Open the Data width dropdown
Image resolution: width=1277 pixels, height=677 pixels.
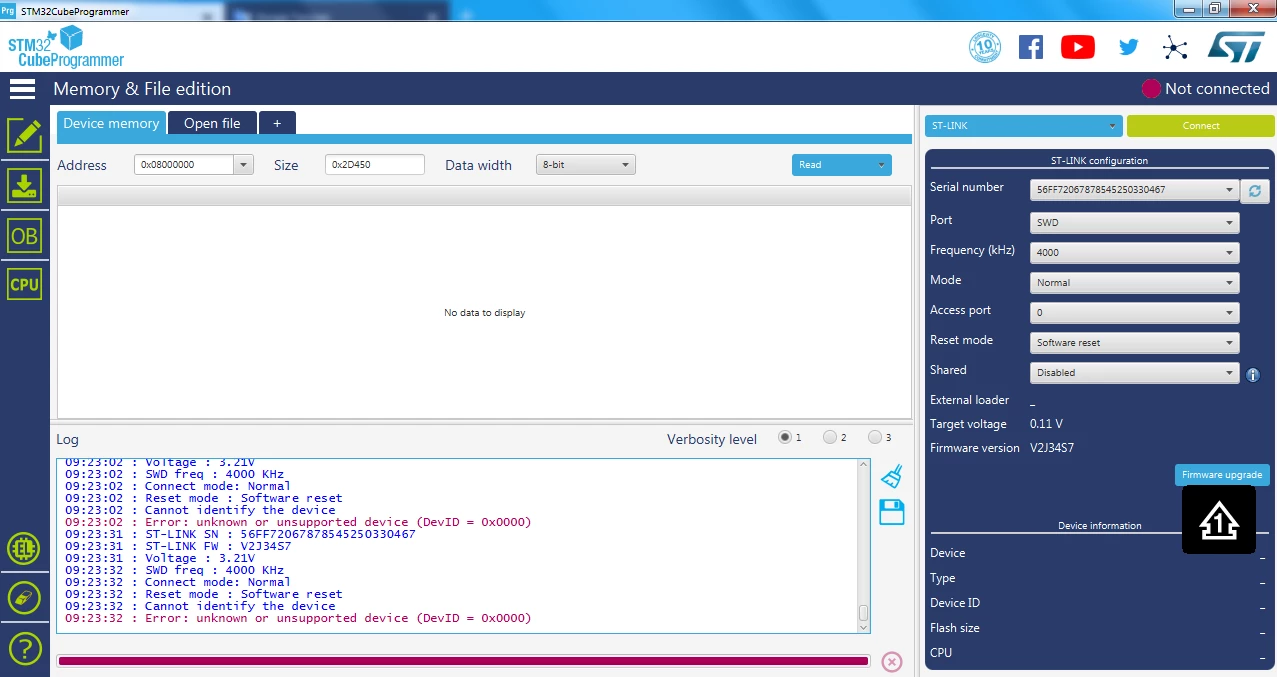(585, 165)
